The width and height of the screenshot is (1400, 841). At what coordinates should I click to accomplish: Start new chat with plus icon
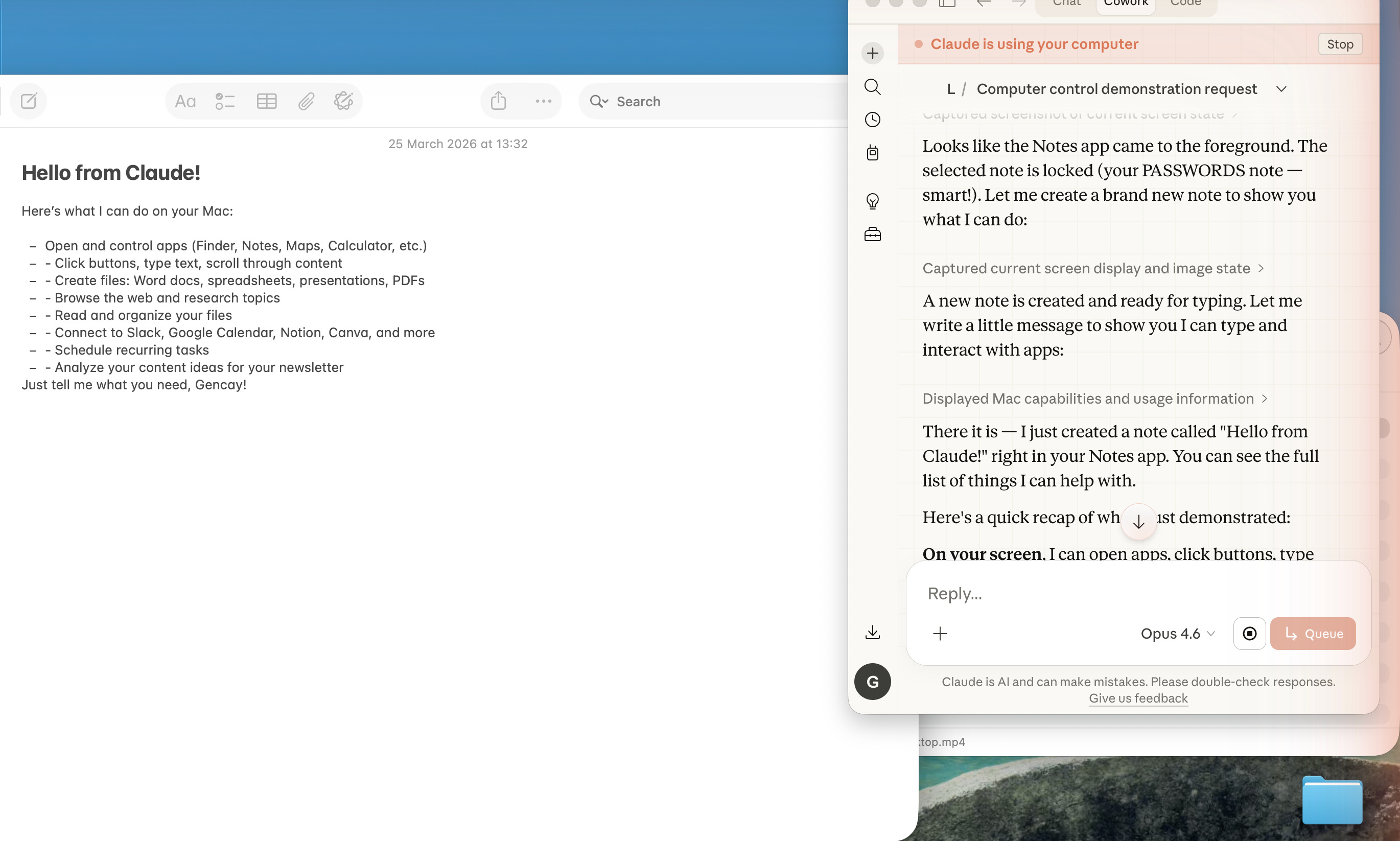click(873, 53)
